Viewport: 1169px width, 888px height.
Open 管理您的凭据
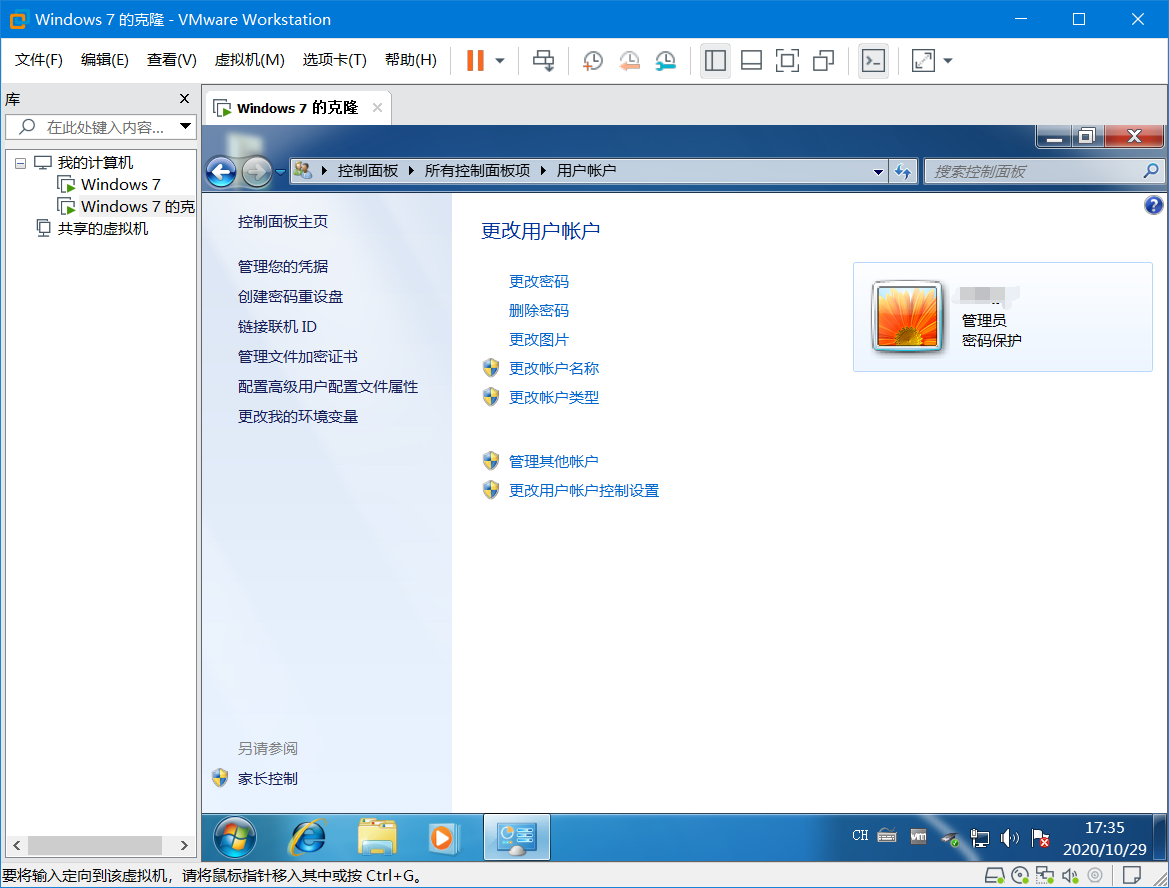283,266
